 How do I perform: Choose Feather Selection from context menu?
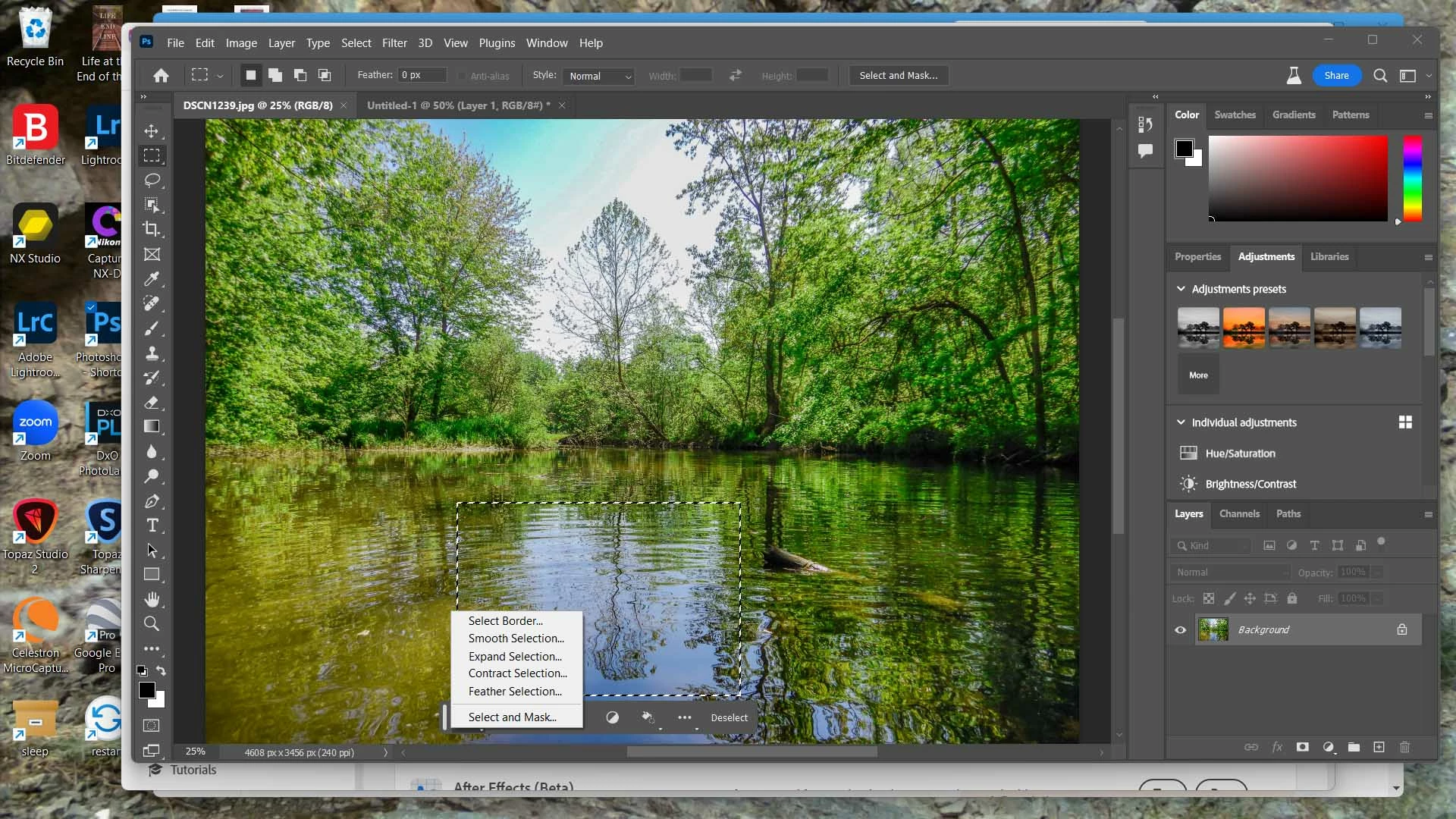pyautogui.click(x=515, y=692)
